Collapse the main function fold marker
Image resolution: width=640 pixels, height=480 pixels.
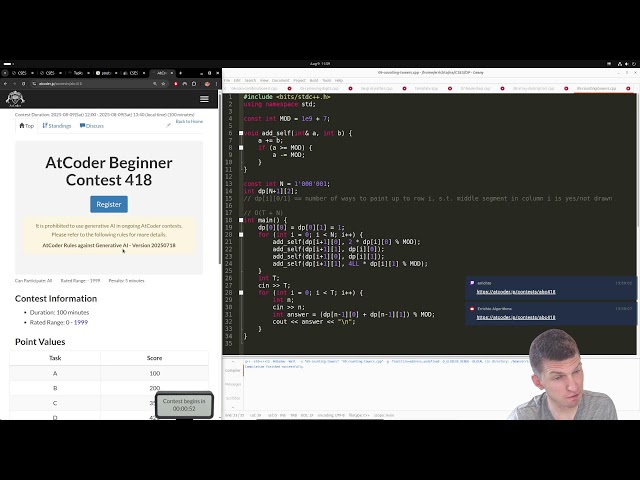241,220
